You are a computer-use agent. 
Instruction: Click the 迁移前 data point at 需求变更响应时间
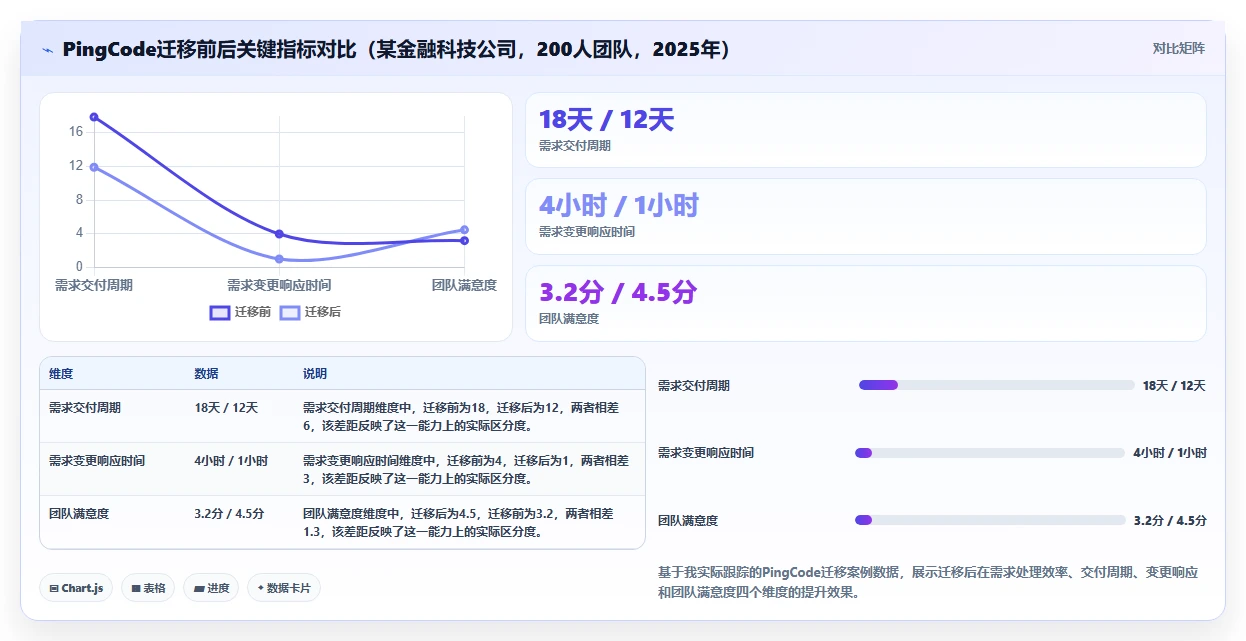[x=279, y=234]
